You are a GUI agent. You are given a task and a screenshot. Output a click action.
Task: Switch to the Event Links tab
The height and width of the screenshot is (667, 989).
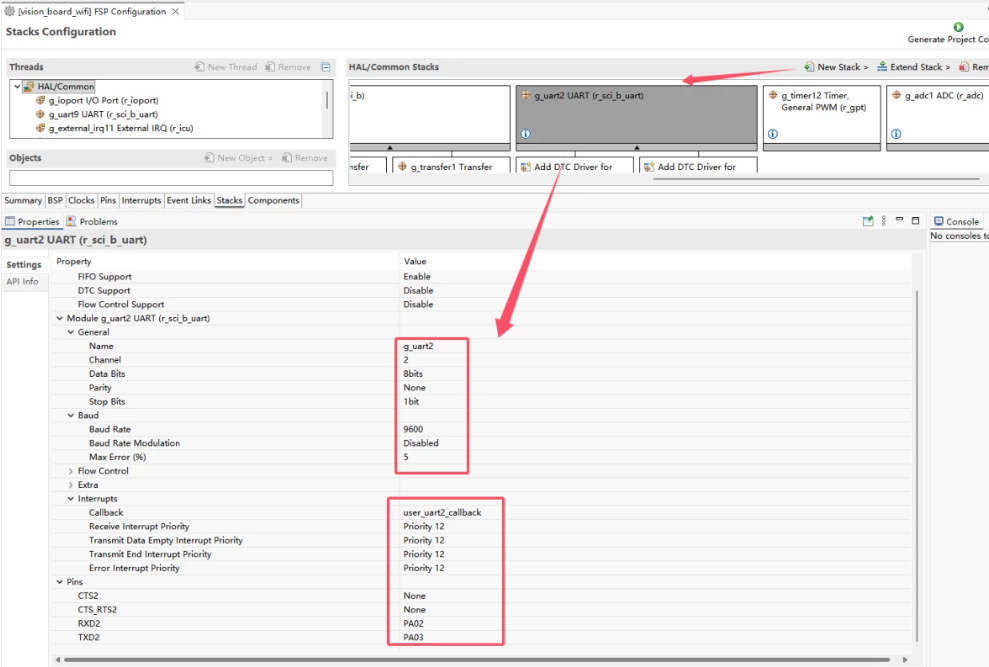189,200
